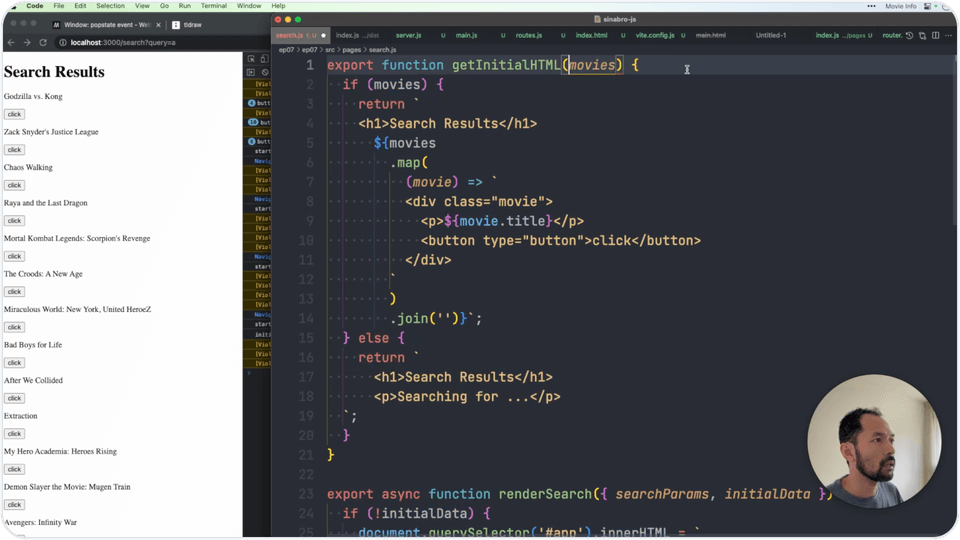Activate DevTools inspect element picker
Image resolution: width=960 pixels, height=540 pixels.
tap(252, 59)
